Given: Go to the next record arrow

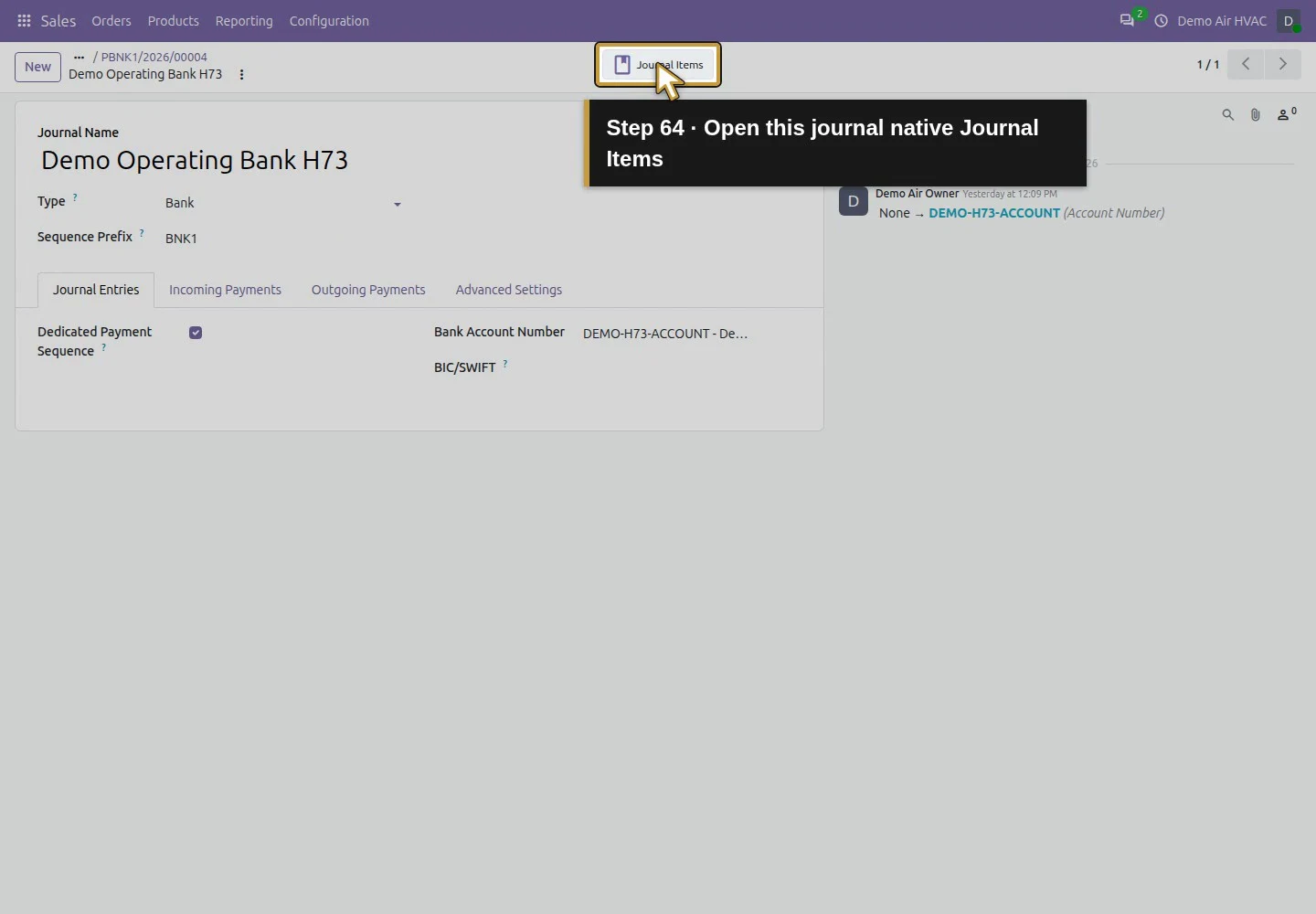Looking at the screenshot, I should [x=1283, y=64].
